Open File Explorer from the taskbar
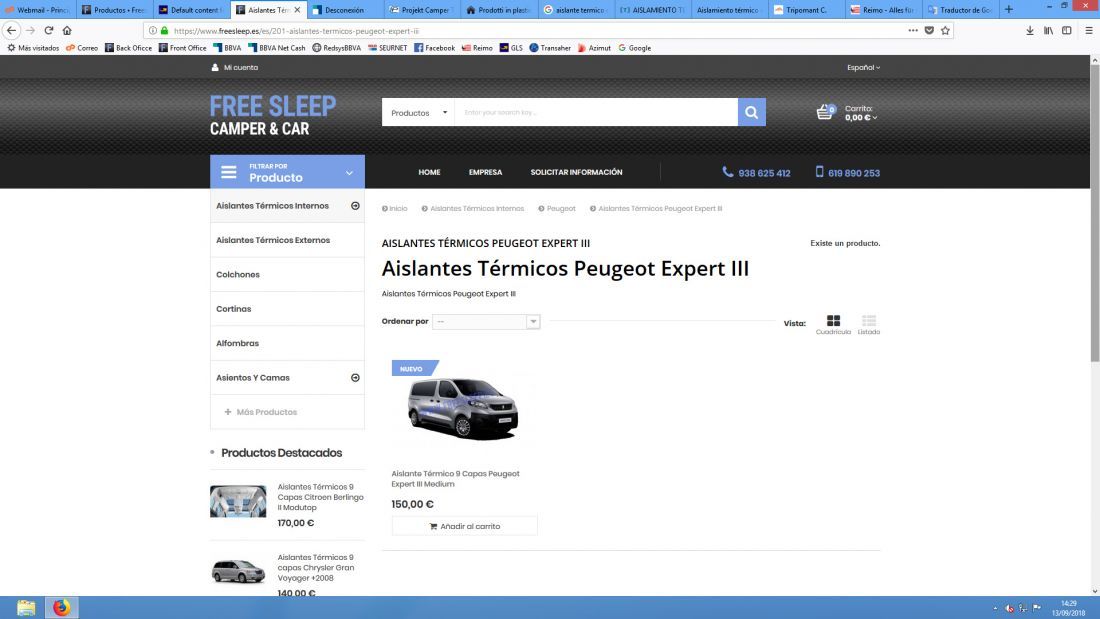Viewport: 1100px width, 619px height. (26, 607)
